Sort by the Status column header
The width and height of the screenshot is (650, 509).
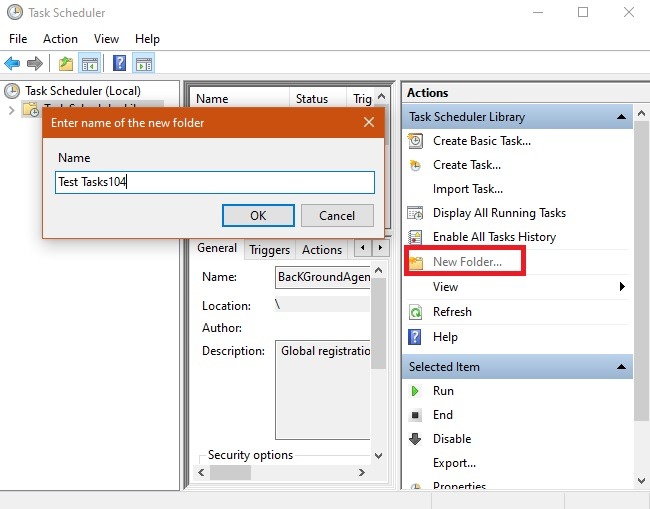pyautogui.click(x=317, y=99)
